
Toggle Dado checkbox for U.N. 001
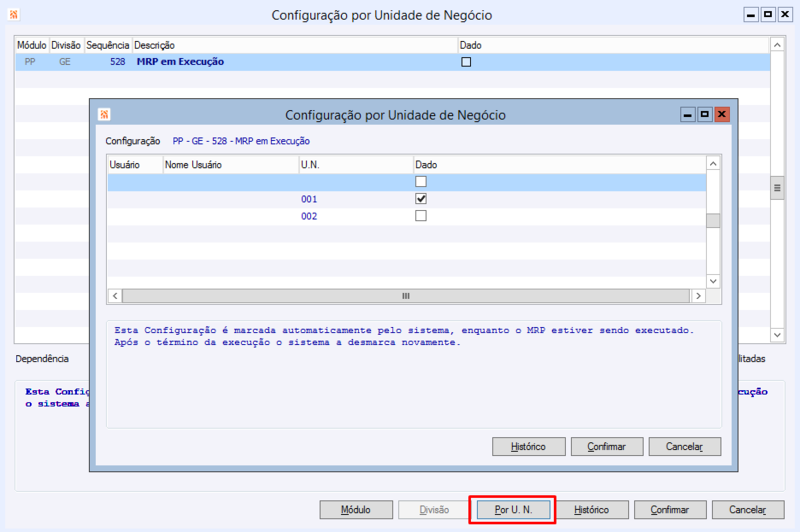[x=421, y=199]
